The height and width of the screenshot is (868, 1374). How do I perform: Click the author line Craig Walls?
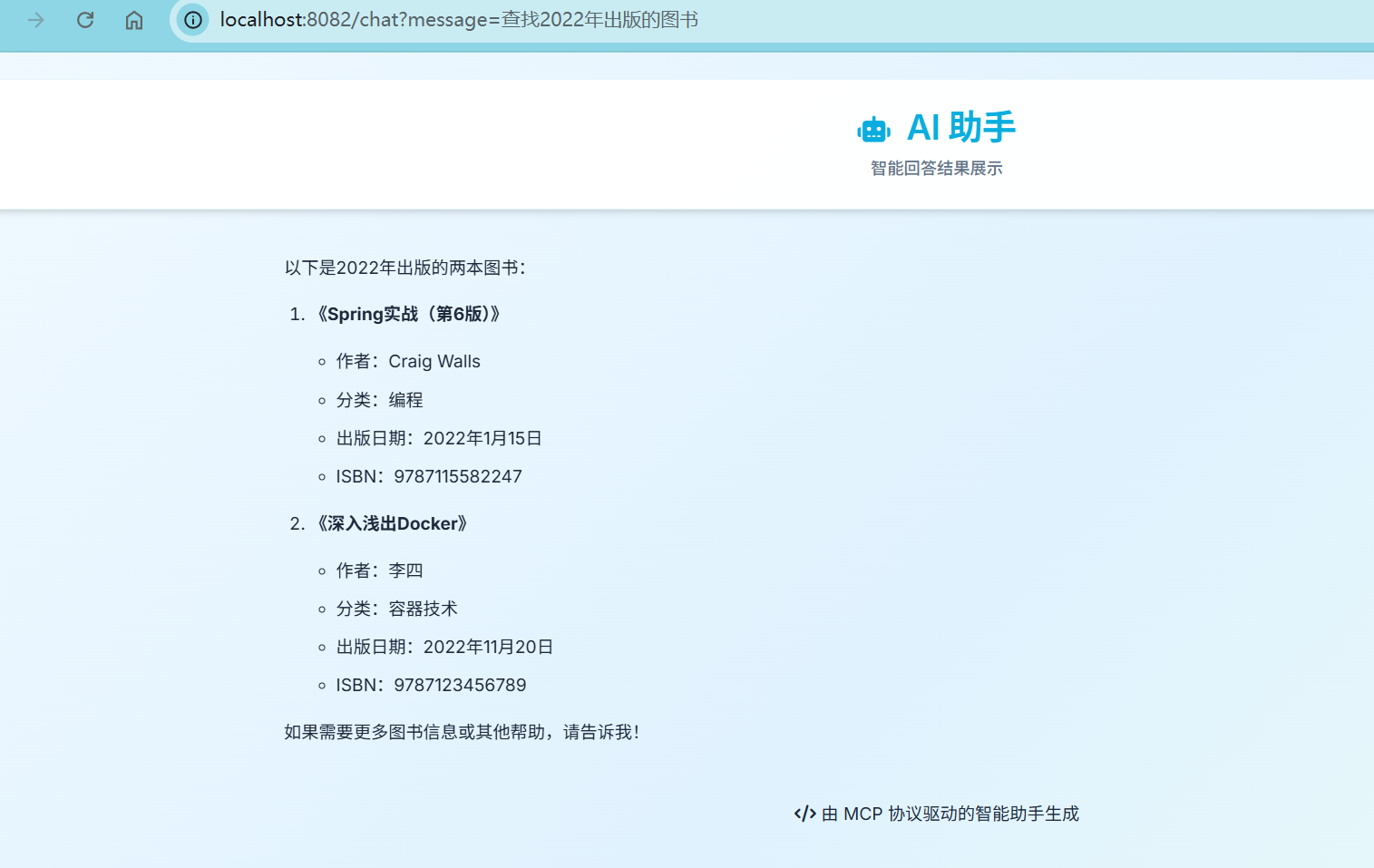(408, 361)
